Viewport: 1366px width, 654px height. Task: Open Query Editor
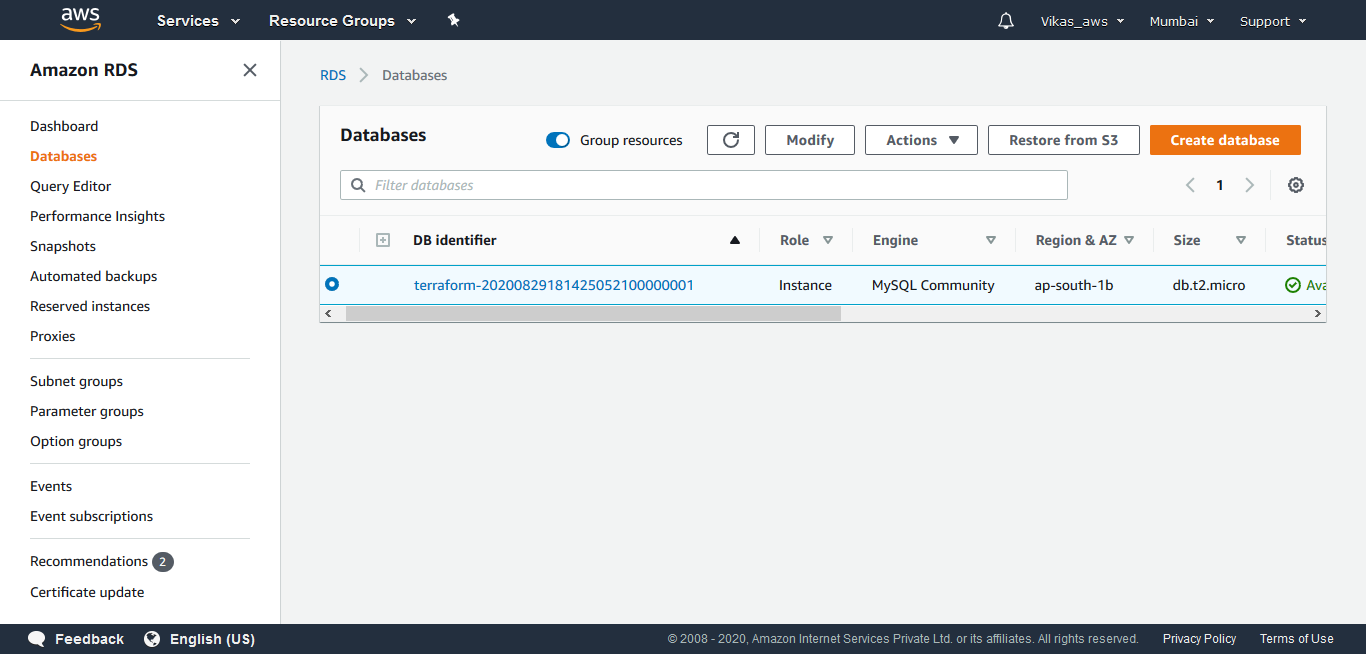point(70,186)
